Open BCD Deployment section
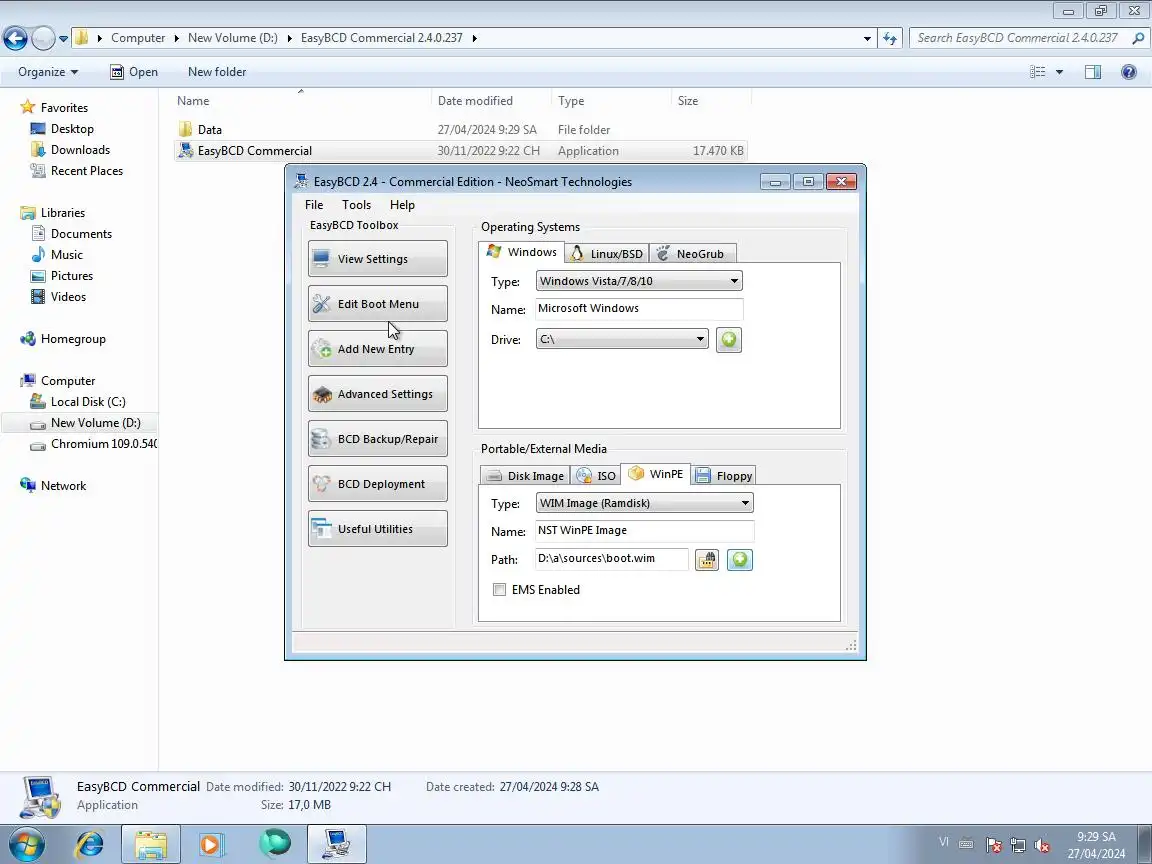1152x864 pixels. coord(378,483)
